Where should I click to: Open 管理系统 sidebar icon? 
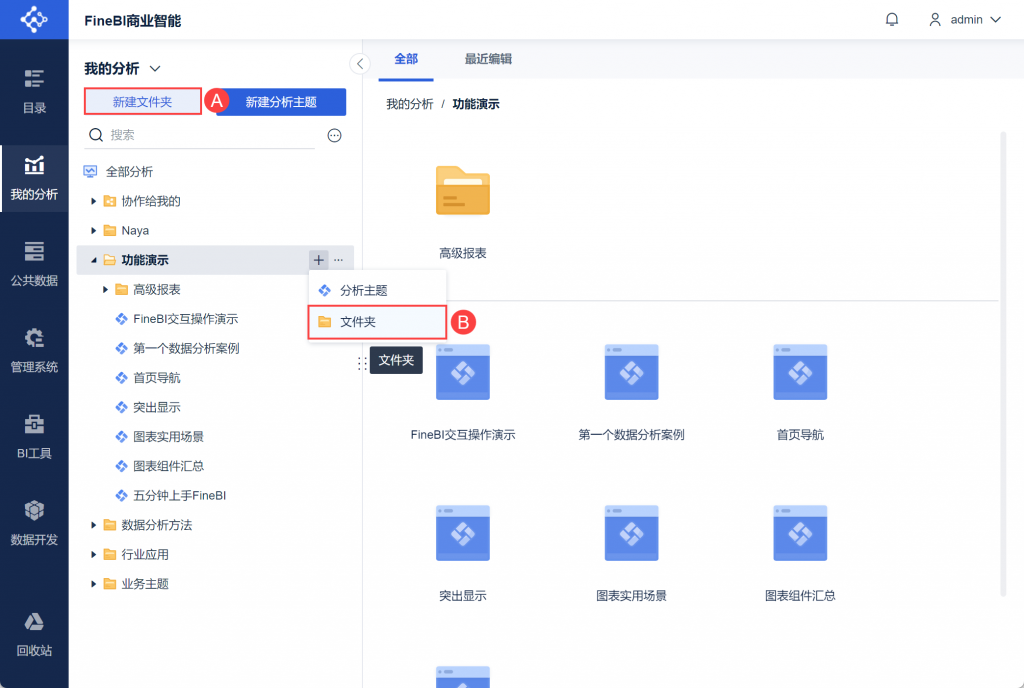pyautogui.click(x=34, y=351)
